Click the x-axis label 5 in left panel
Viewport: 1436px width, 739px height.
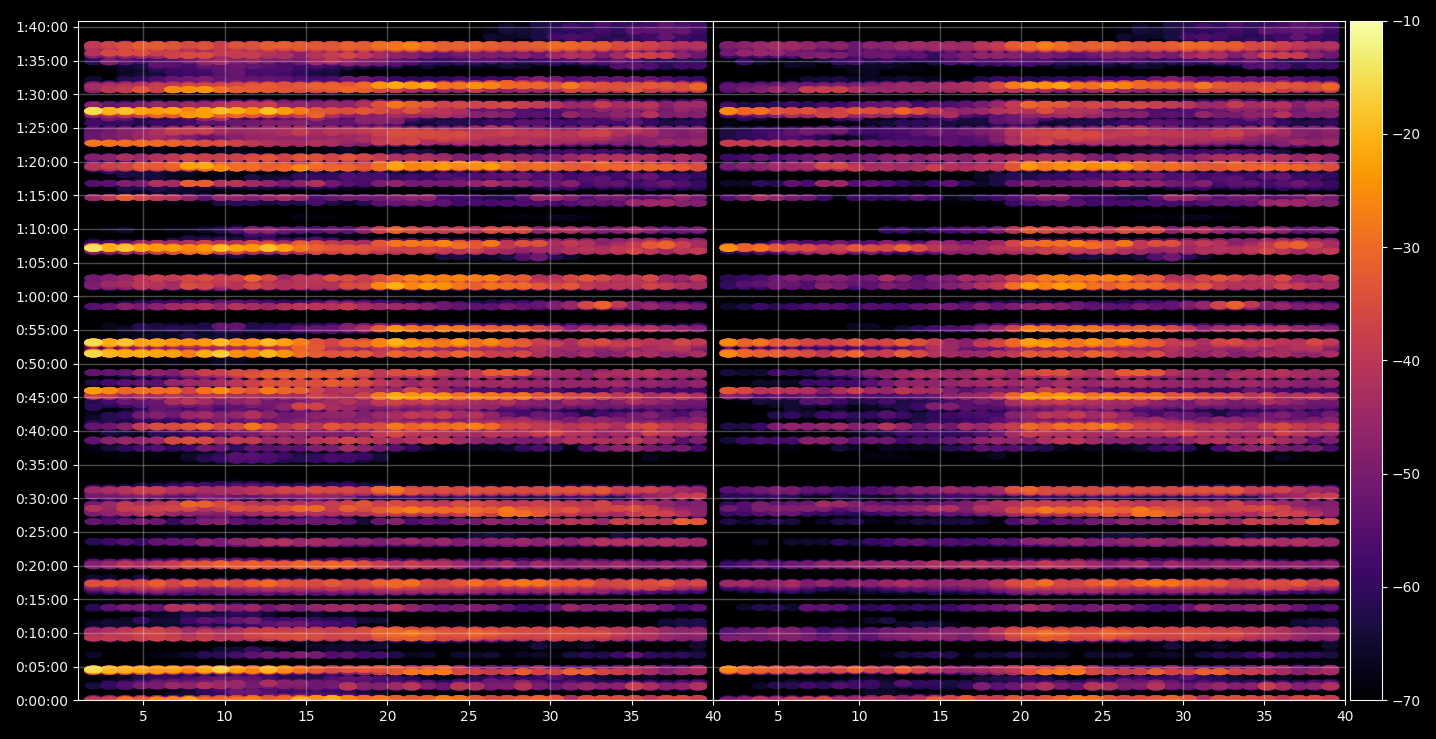(x=143, y=717)
